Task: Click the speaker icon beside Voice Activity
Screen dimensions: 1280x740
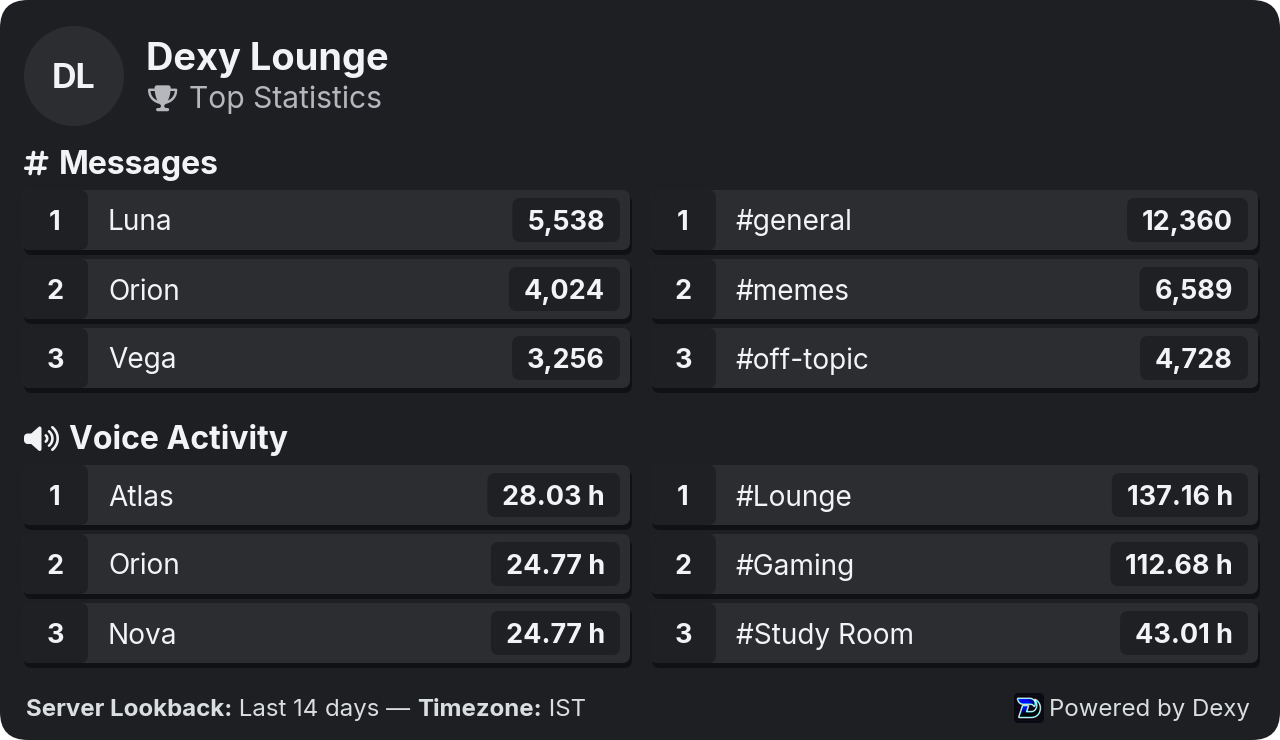Action: coord(41,438)
